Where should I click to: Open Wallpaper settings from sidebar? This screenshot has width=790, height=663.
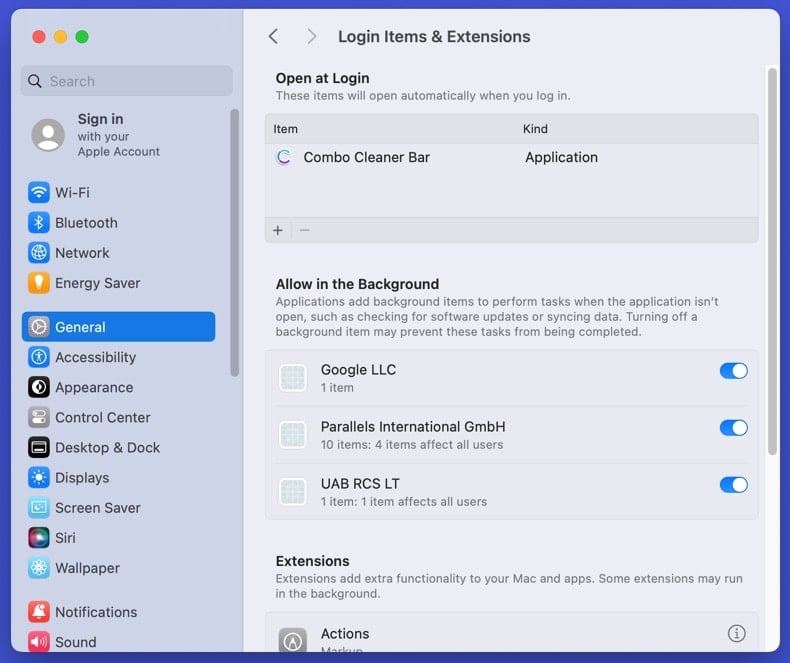pos(118,568)
